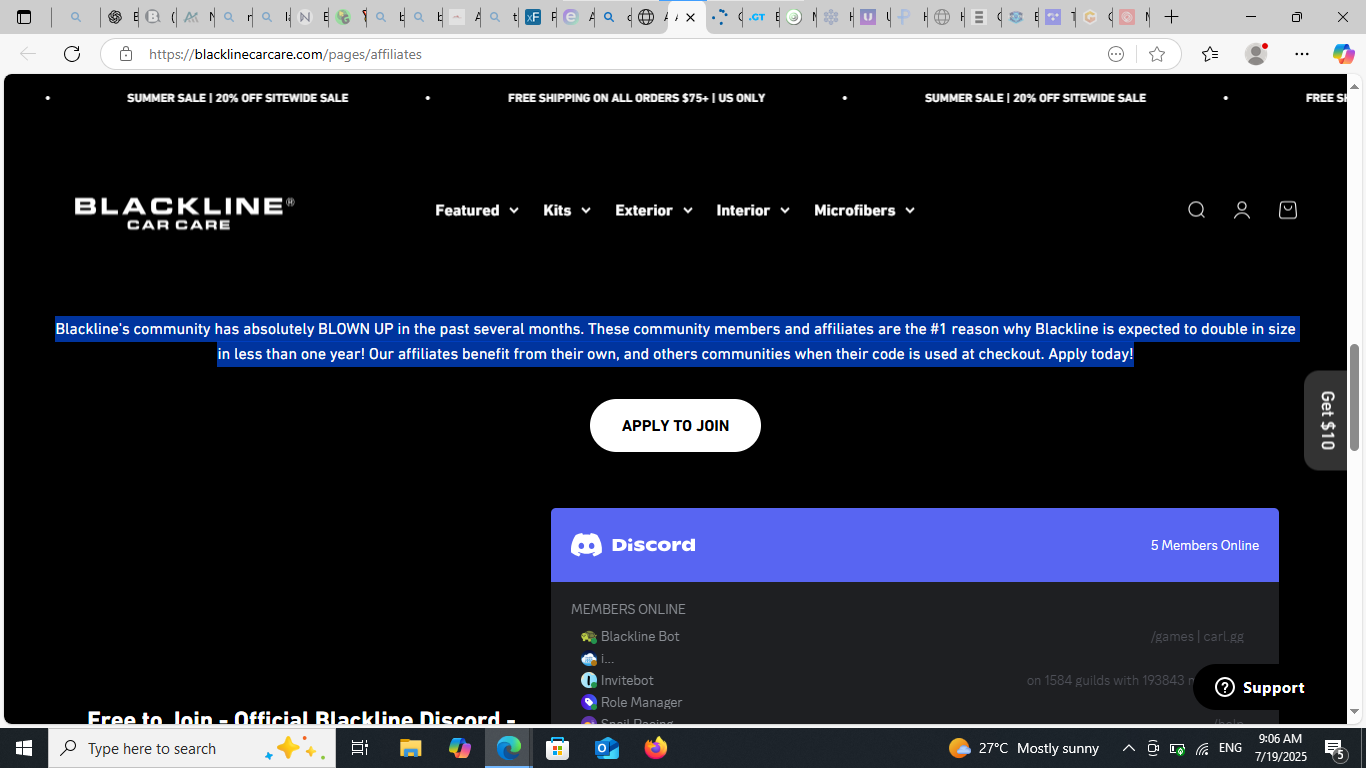Click the APPLY TO JOIN button

(x=675, y=426)
